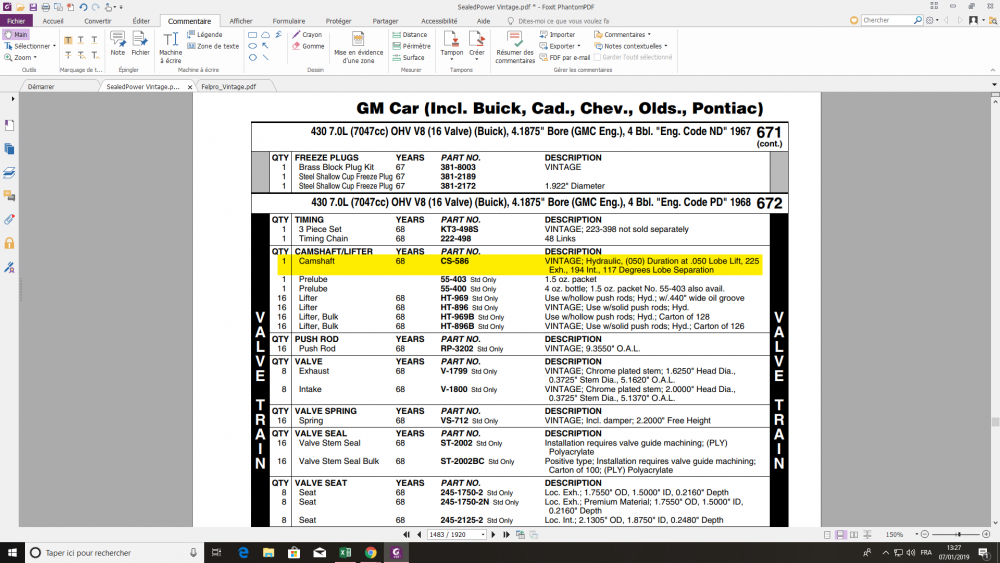The image size is (1000, 563).
Task: Click the Save icon in quick access toolbar
Action: (33, 7)
